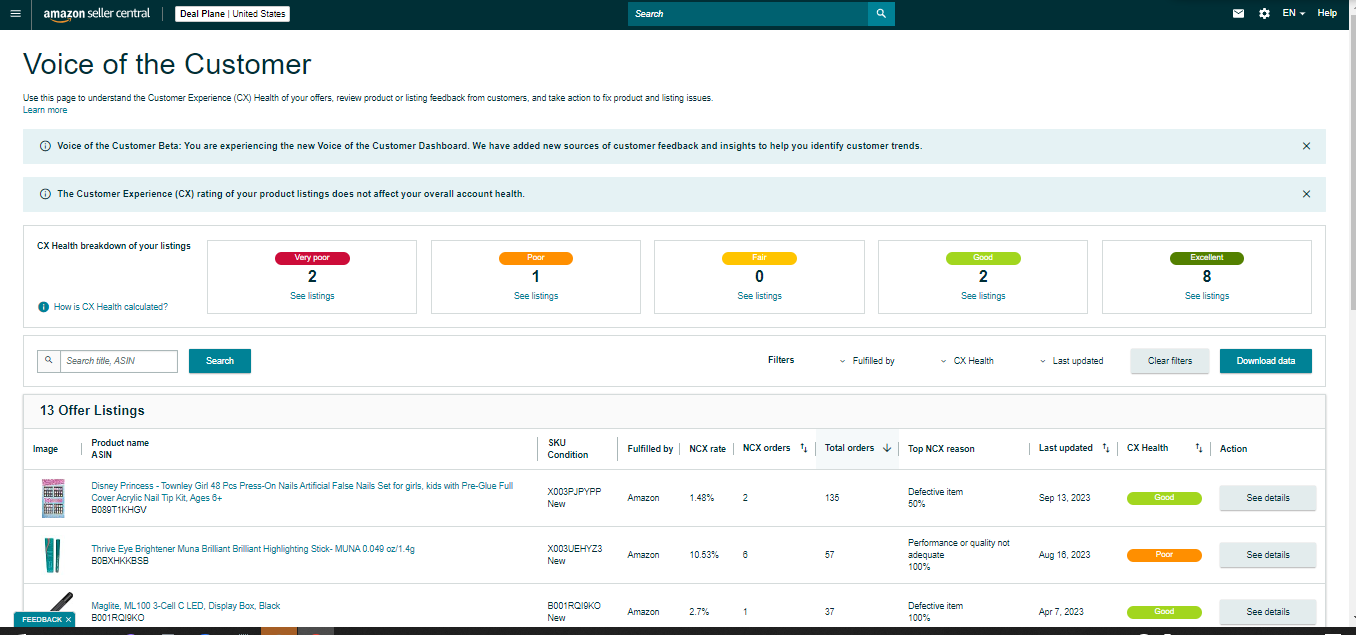Dismiss the CX rating account health notice
The width and height of the screenshot is (1356, 635).
tap(1306, 194)
